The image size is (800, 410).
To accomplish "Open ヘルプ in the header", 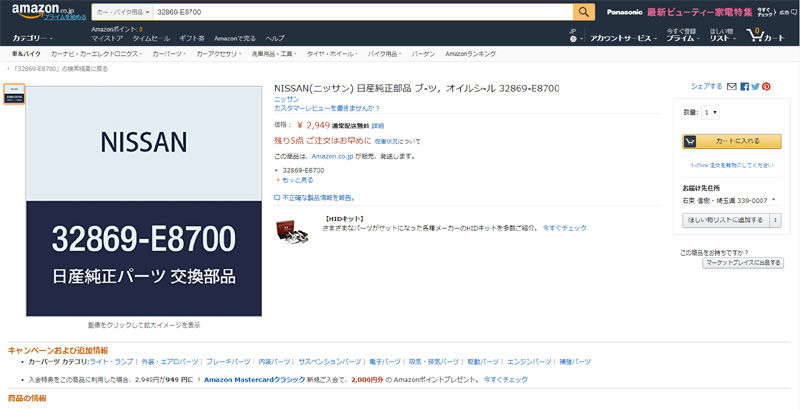I will point(275,39).
